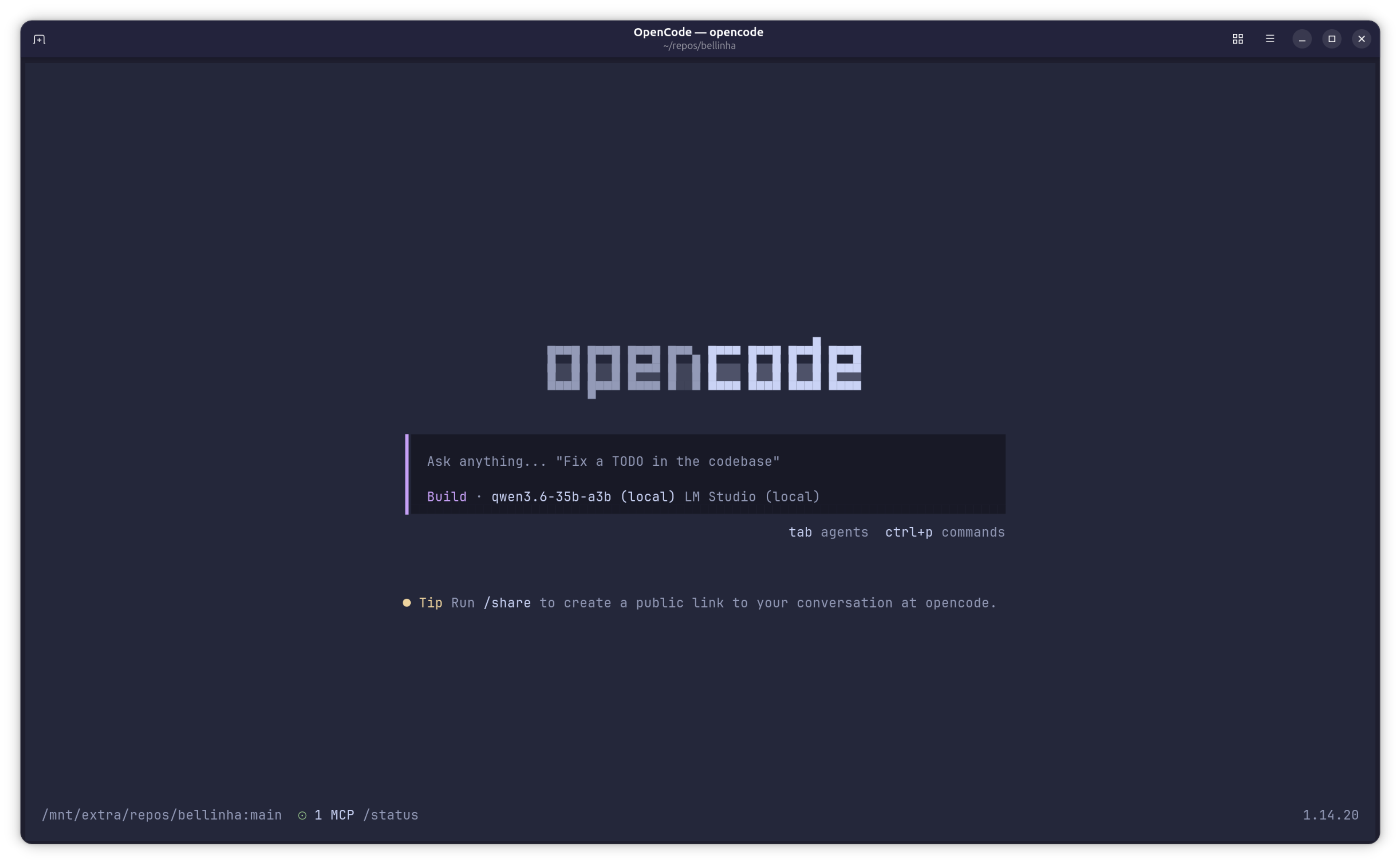Open the hamburger window menu
Viewport: 1400px width, 864px height.
1270,39
